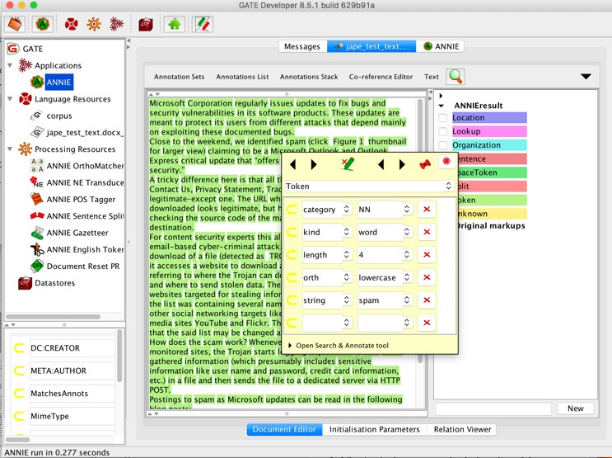
Task: Click the red pin icon in annotation popup
Action: (425, 164)
